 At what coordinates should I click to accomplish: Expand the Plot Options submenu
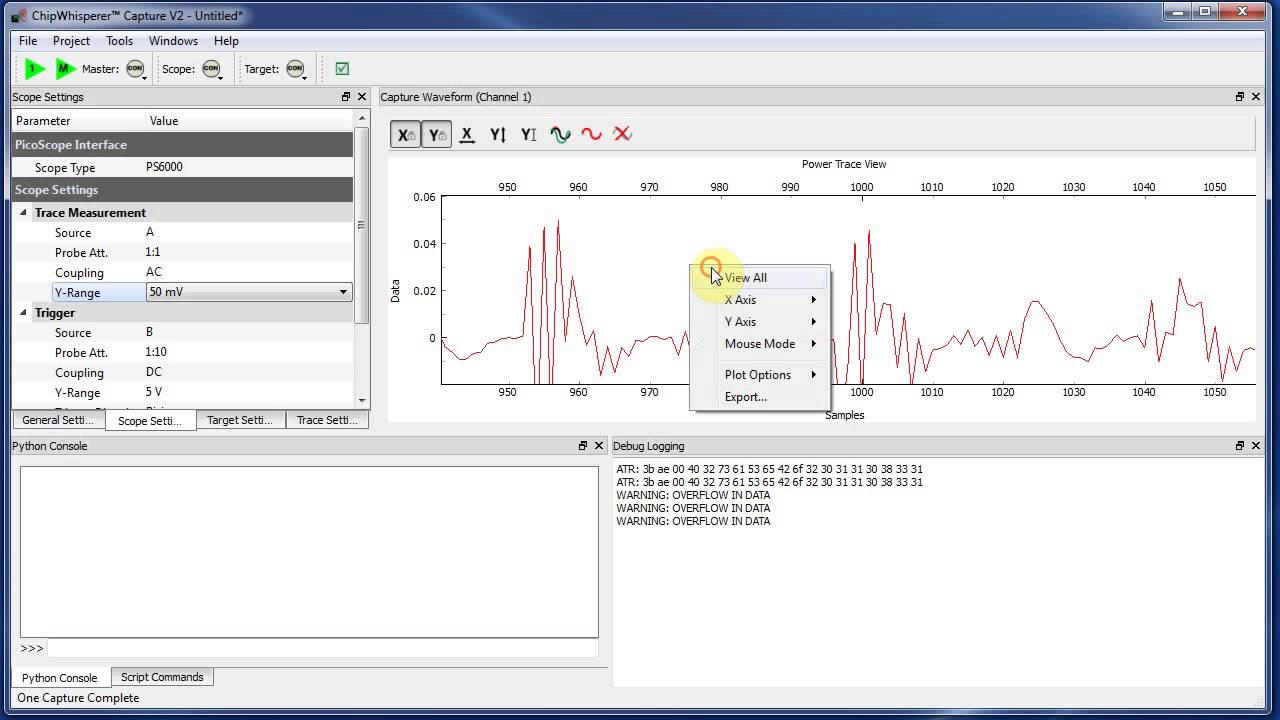pos(760,375)
